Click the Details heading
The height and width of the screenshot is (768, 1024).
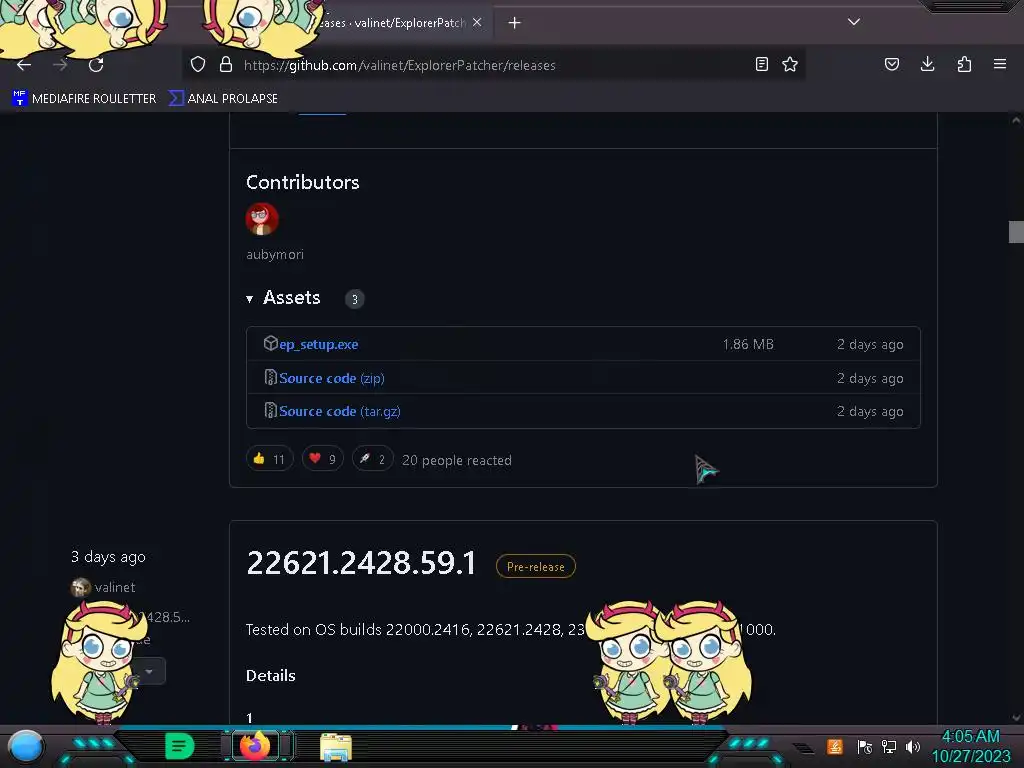click(270, 676)
